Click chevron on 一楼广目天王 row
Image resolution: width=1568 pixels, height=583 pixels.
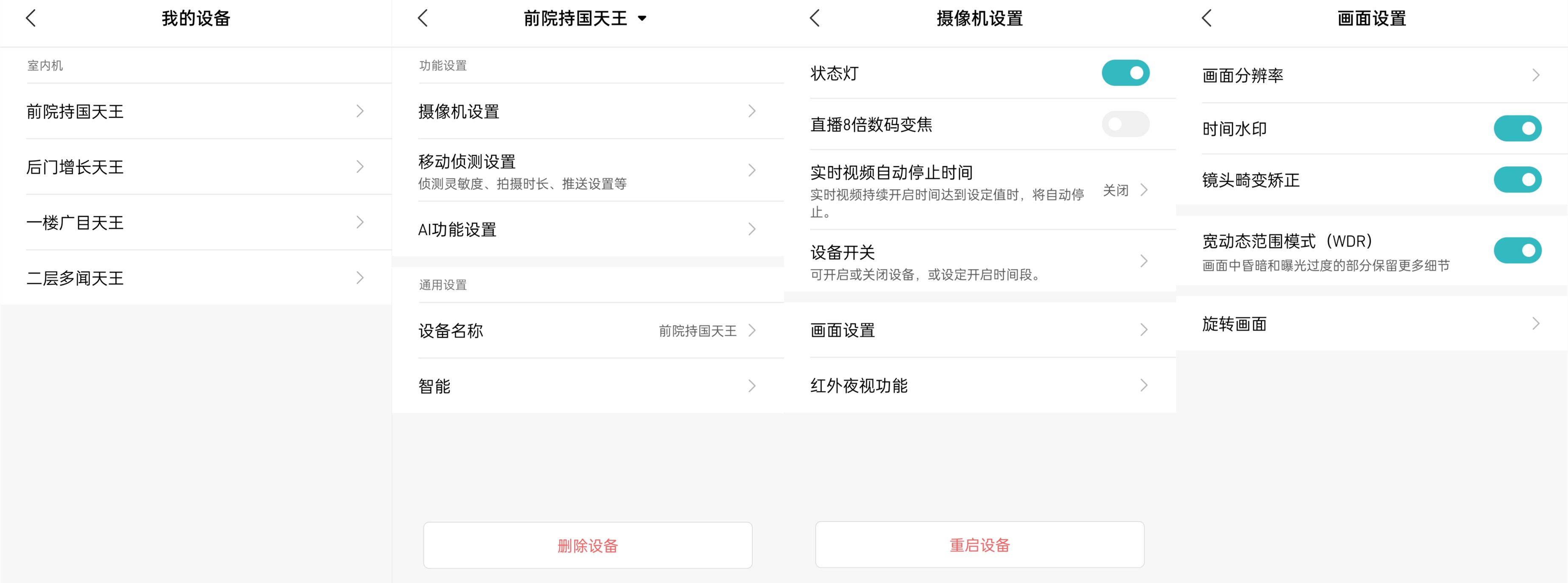pyautogui.click(x=360, y=222)
